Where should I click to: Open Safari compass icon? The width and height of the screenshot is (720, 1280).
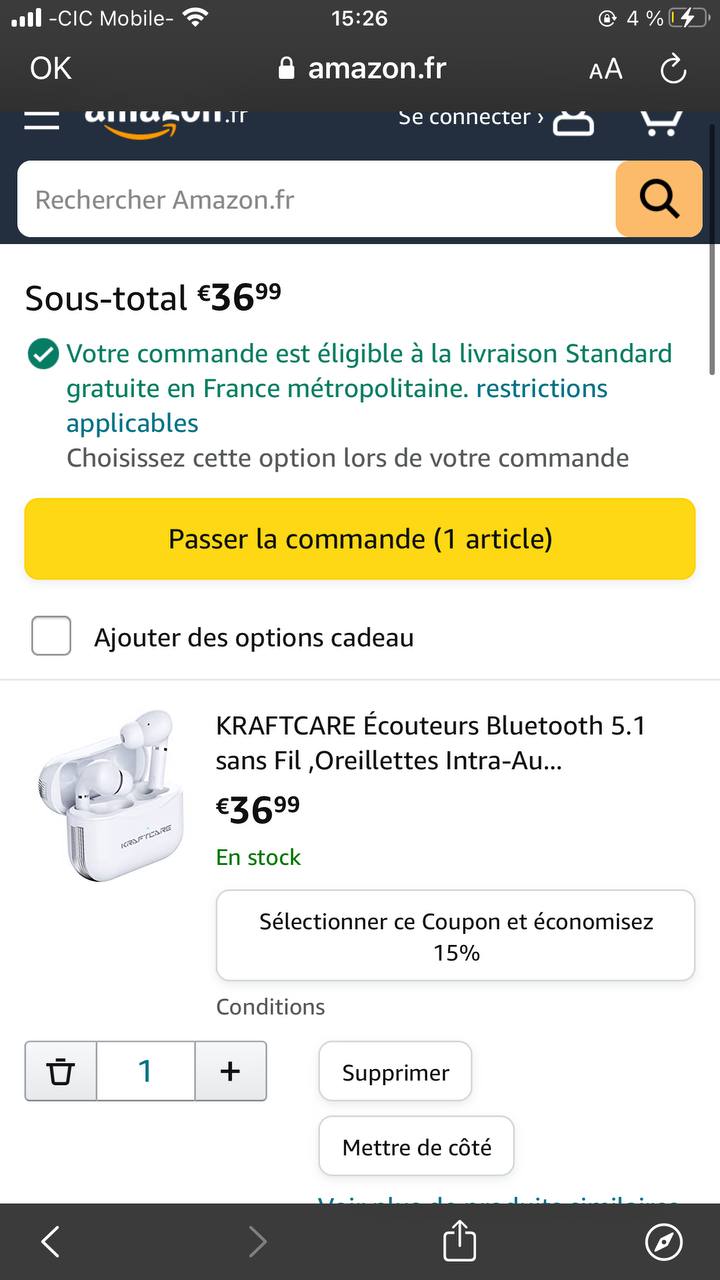664,1242
